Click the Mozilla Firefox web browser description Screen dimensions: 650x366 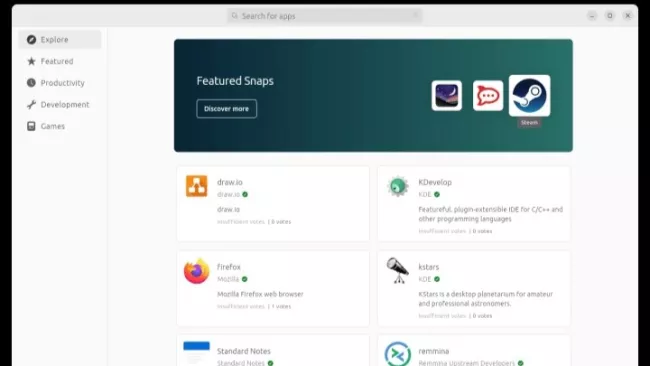tap(260, 294)
